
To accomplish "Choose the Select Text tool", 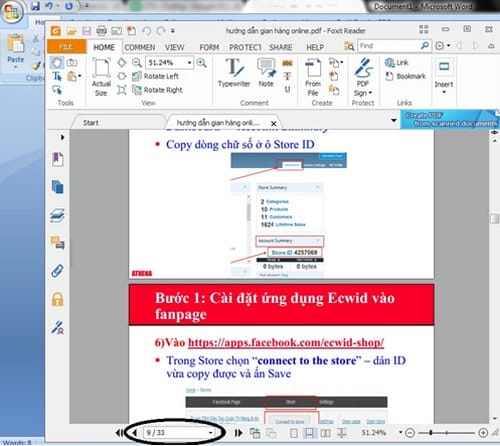I will (x=57, y=77).
